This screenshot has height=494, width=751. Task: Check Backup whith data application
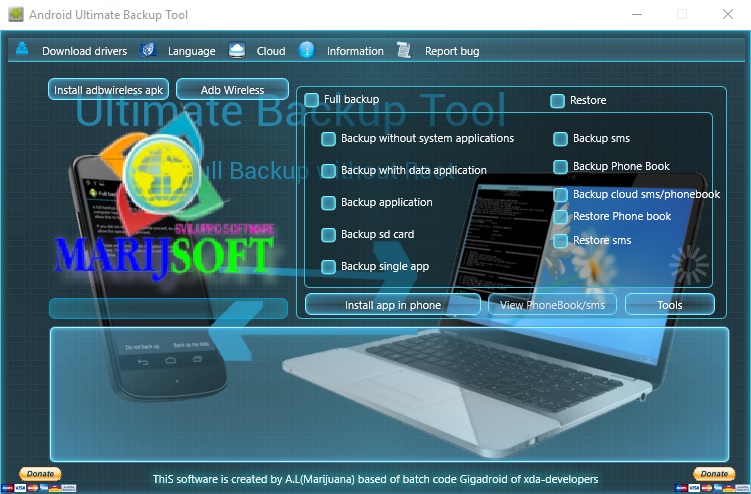click(328, 171)
